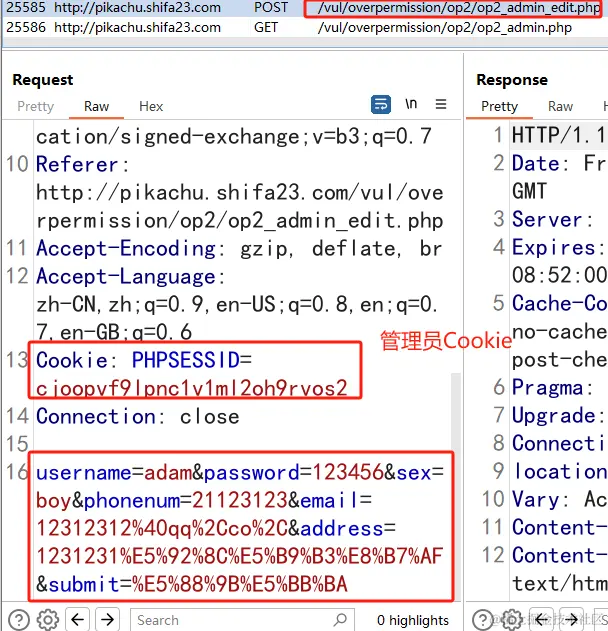The height and width of the screenshot is (631, 608).
Task: Click the magnifier icon in Request search
Action: pos(340,620)
